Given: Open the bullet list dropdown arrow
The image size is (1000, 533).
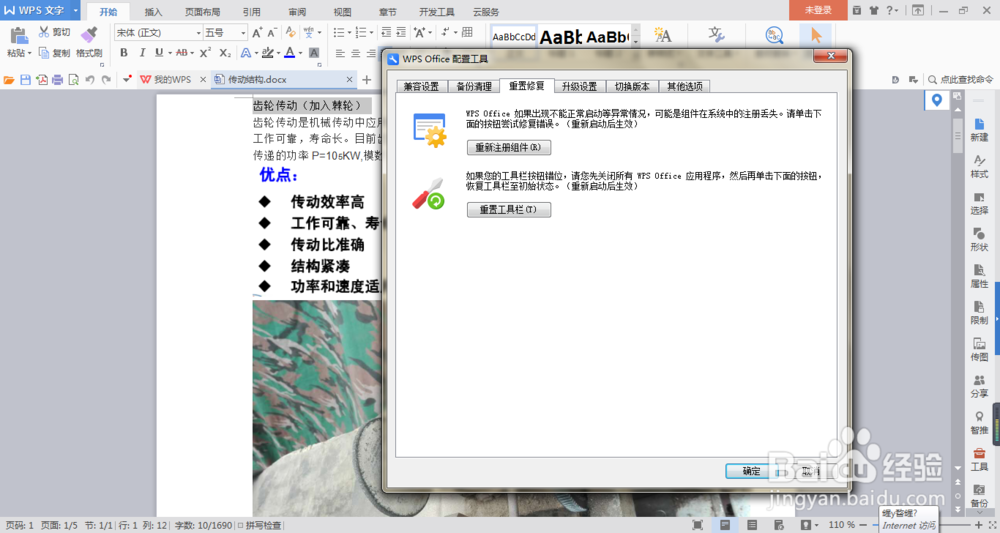Looking at the screenshot, I should click(x=349, y=33).
